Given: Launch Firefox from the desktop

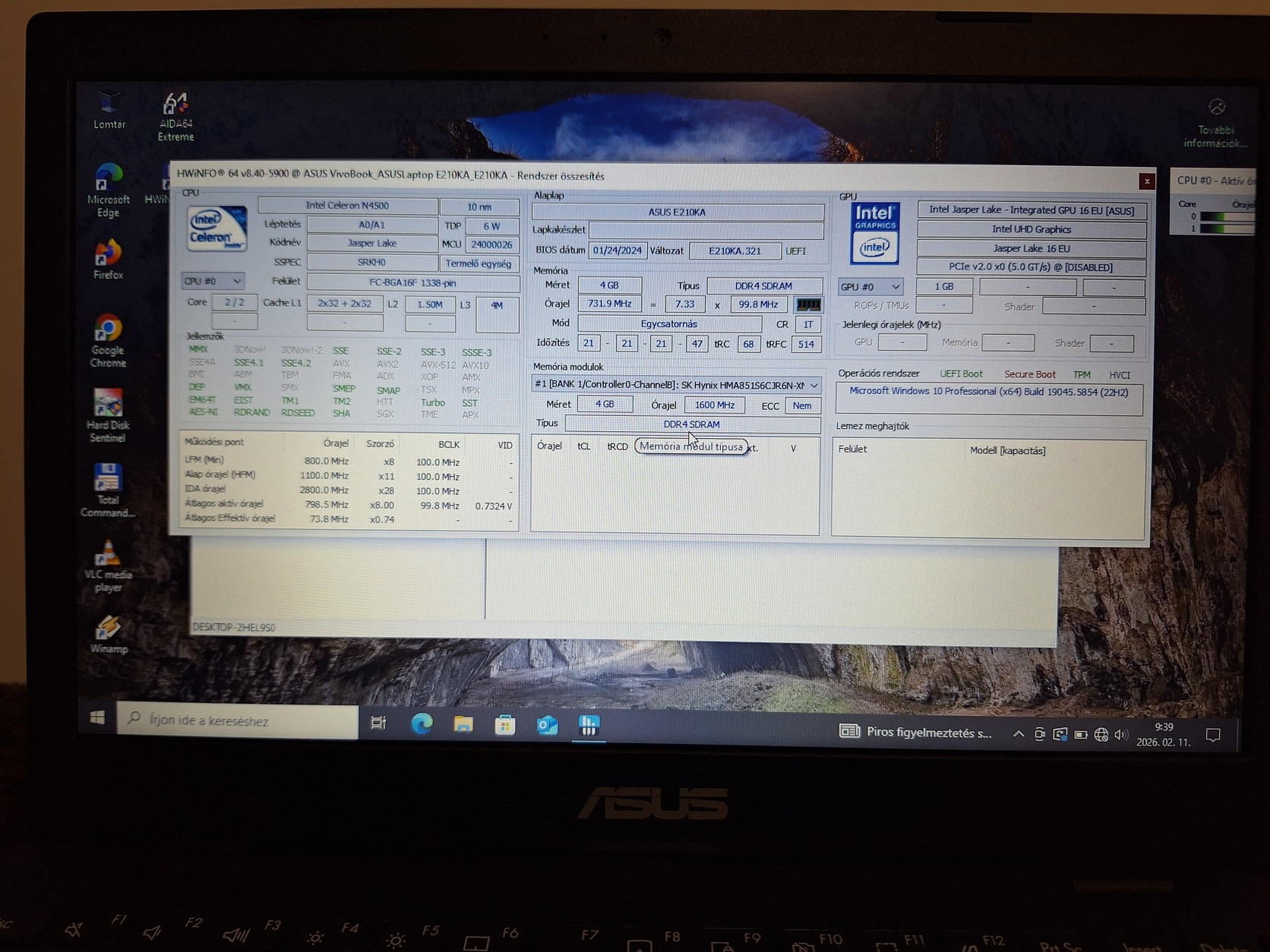Looking at the screenshot, I should click(108, 260).
